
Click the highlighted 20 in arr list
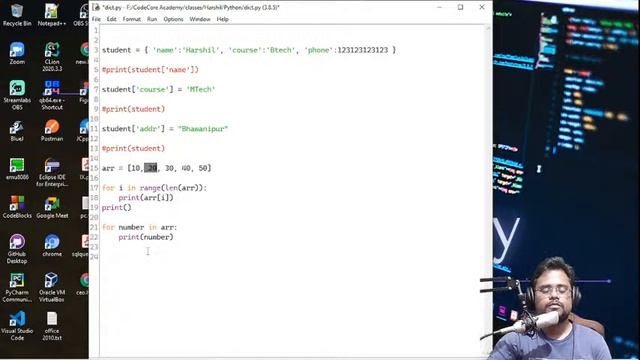(x=151, y=168)
